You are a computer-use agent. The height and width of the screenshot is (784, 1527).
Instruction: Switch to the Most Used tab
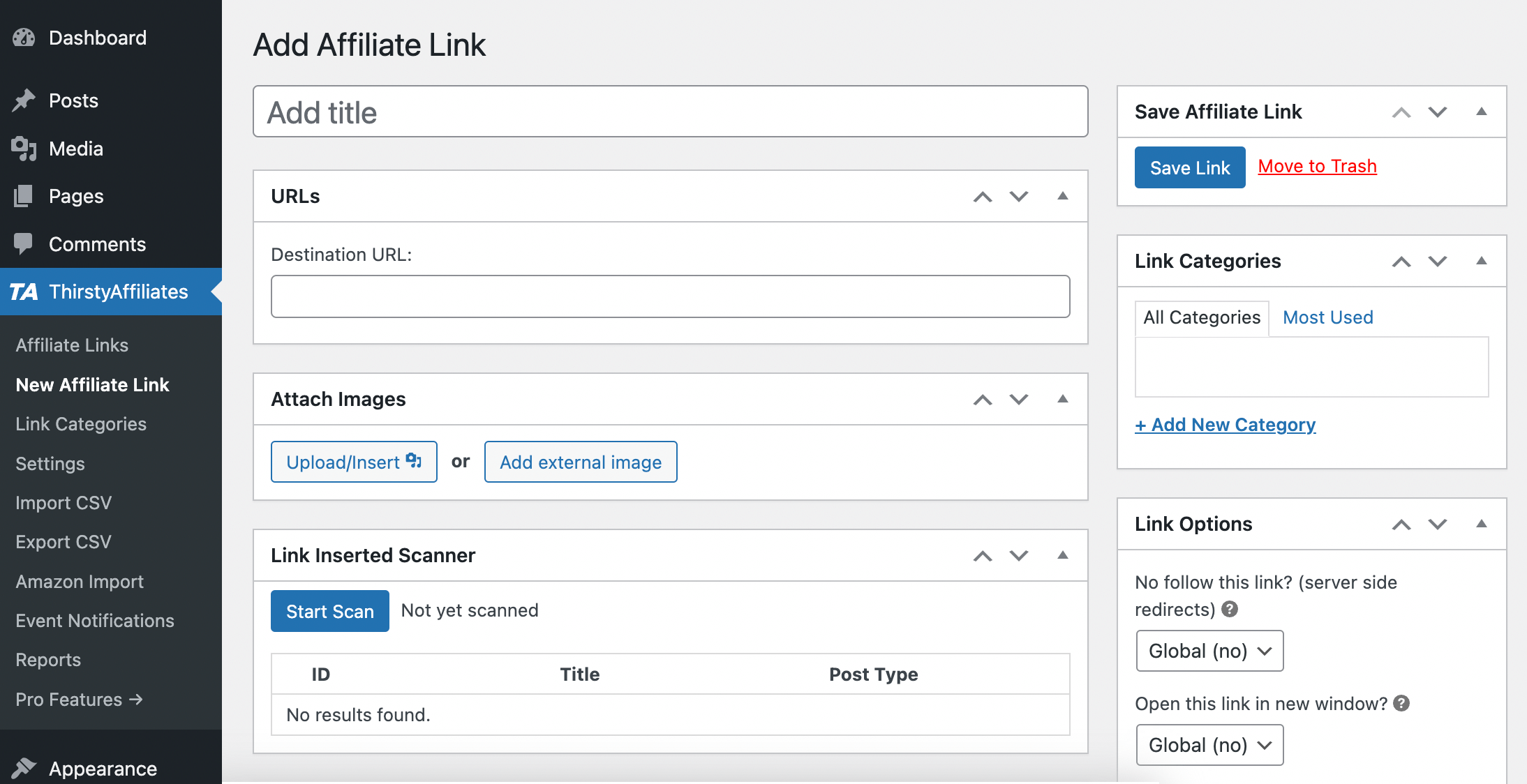(1327, 317)
